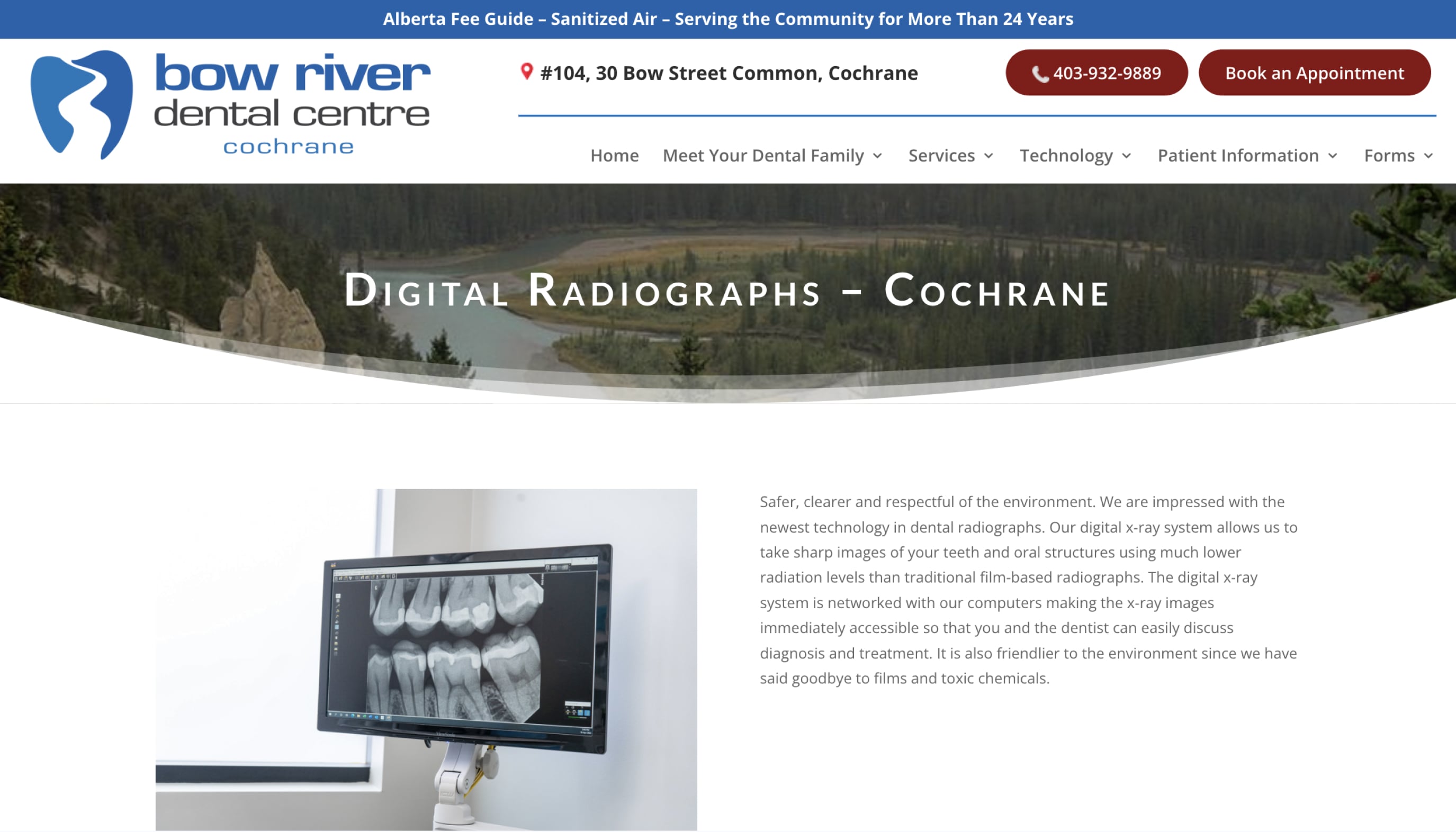Open the Forms navigation item
Image resolution: width=1456 pixels, height=832 pixels.
pyautogui.click(x=1391, y=156)
